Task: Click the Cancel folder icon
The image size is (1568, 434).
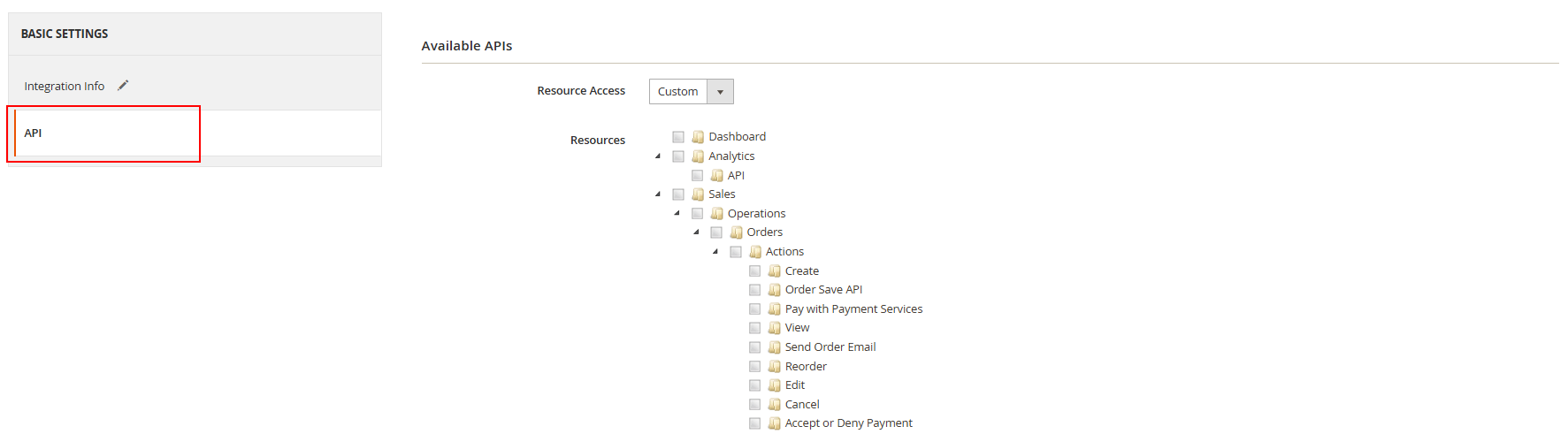Action: 775,405
